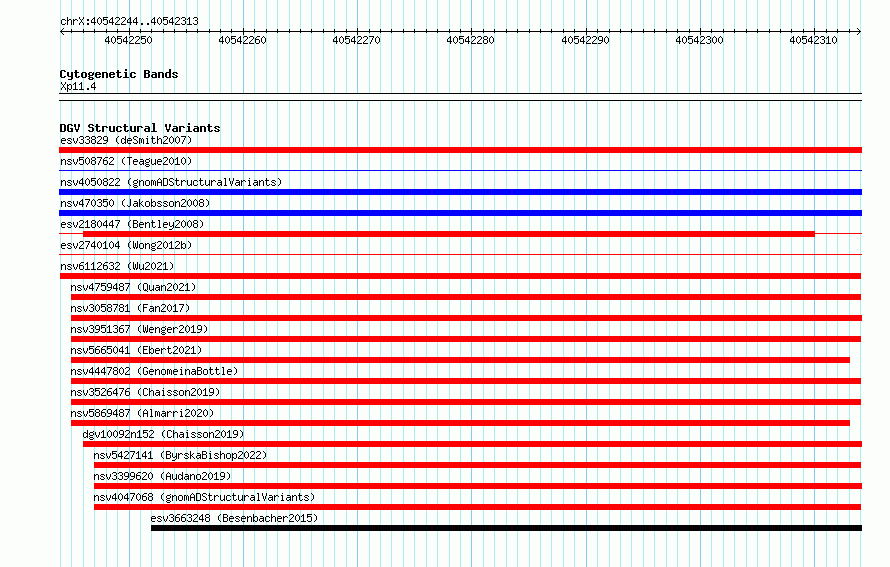The width and height of the screenshot is (890, 567).
Task: Click ruler position 40542280
Action: 471,40
